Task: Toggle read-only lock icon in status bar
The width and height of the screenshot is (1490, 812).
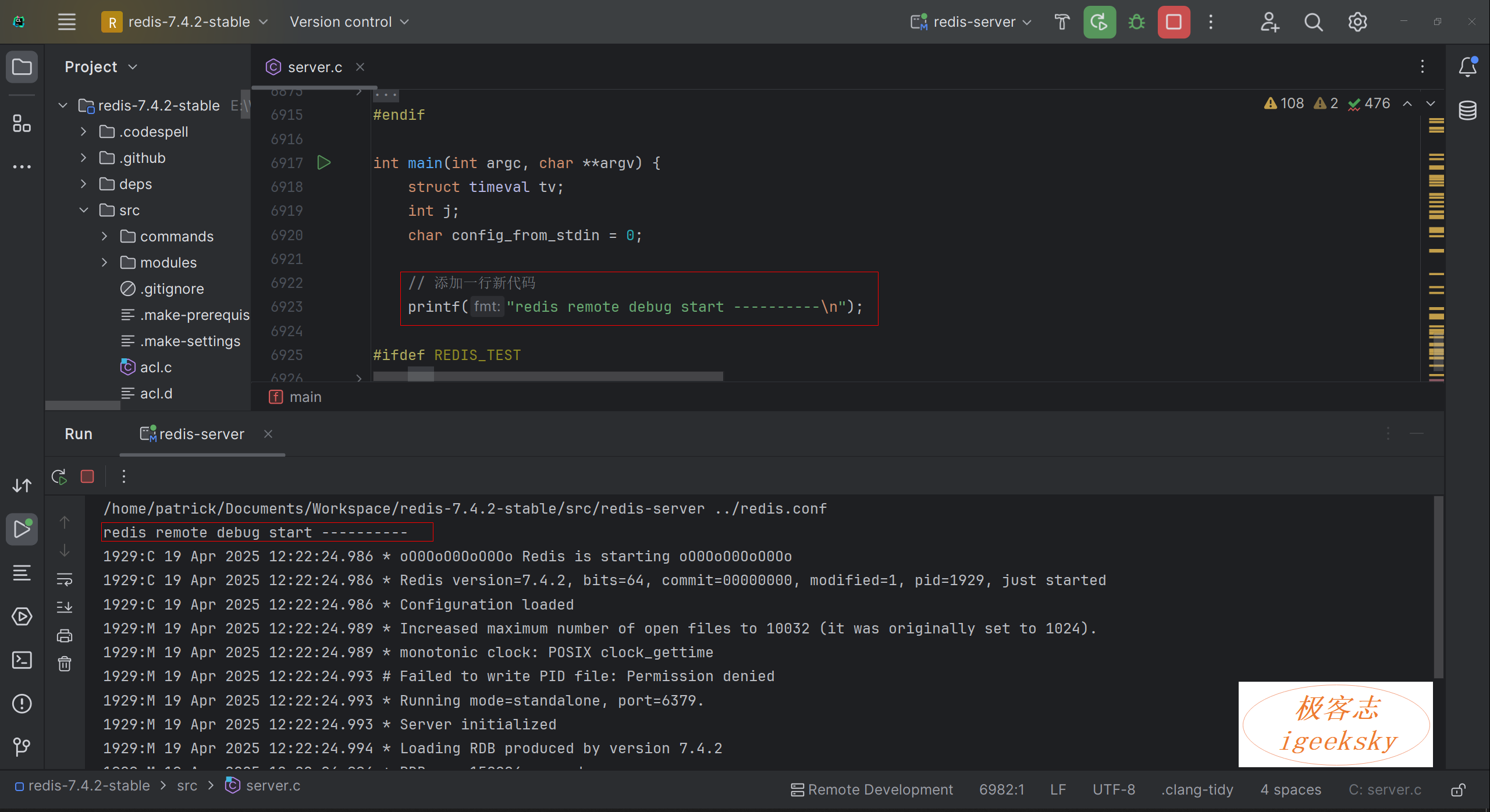Action: point(1459,790)
